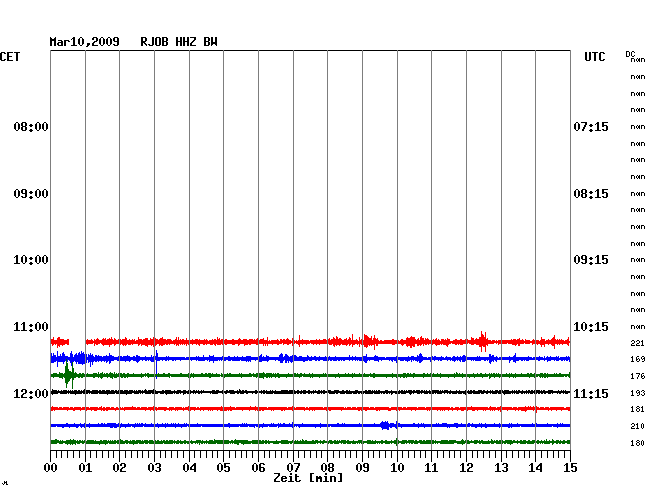Click the 15 minute axis label
Image resolution: width=650 pixels, height=494 pixels.
point(570,468)
